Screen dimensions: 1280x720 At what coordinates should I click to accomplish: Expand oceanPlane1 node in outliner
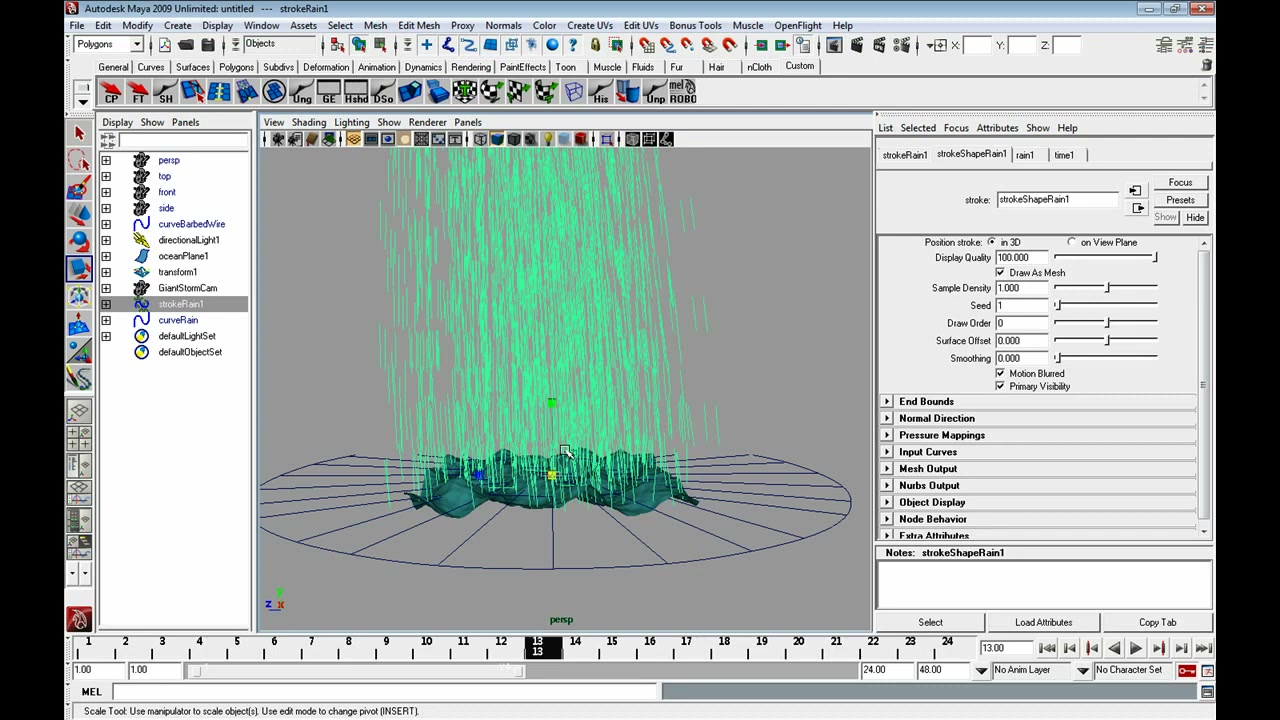(x=106, y=256)
